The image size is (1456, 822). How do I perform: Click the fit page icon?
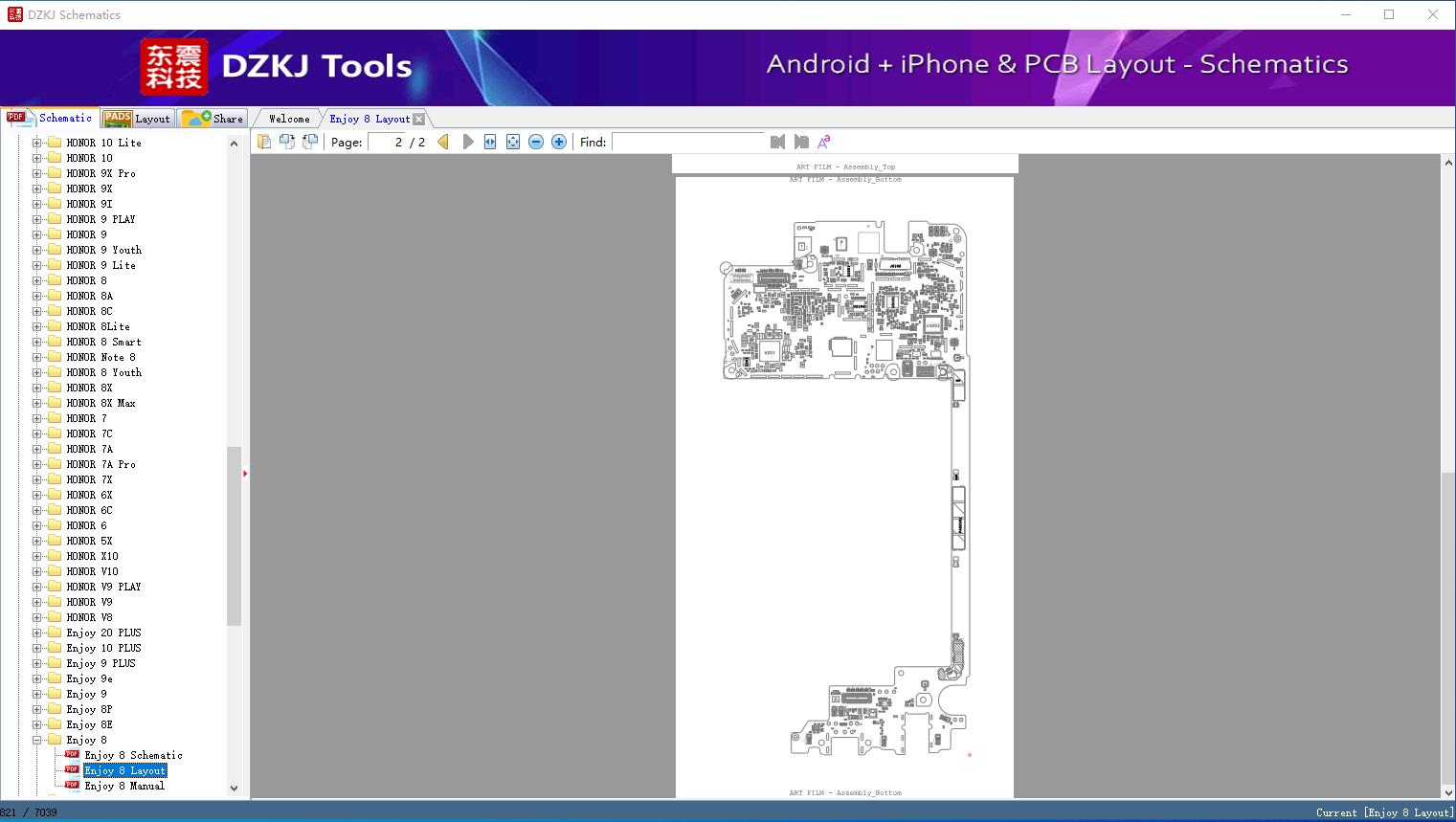(x=513, y=142)
